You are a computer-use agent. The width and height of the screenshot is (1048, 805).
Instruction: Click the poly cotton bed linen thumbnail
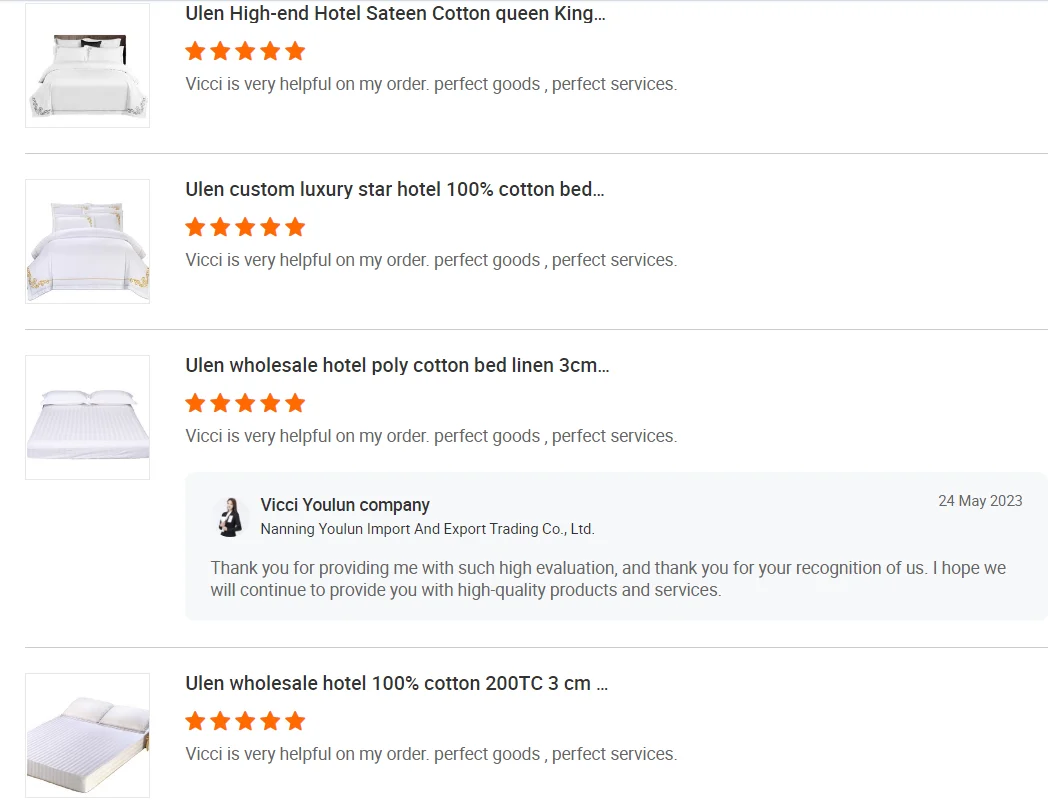click(x=87, y=417)
